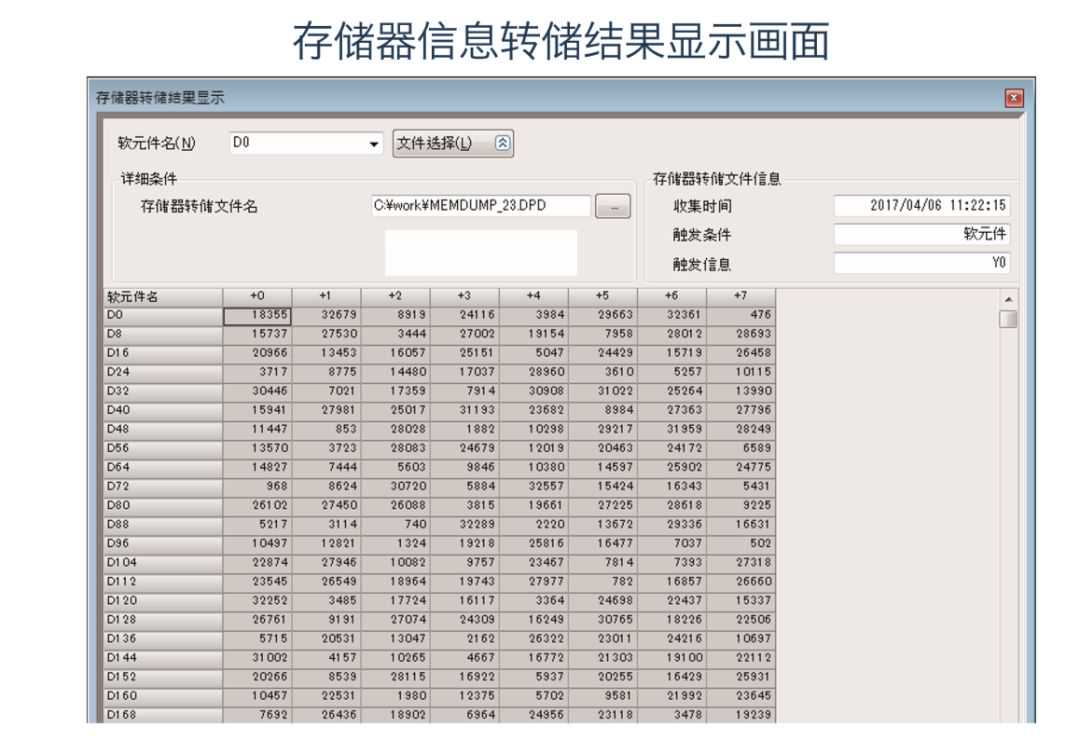Click the +0 column header
The image size is (1080, 741).
257,297
